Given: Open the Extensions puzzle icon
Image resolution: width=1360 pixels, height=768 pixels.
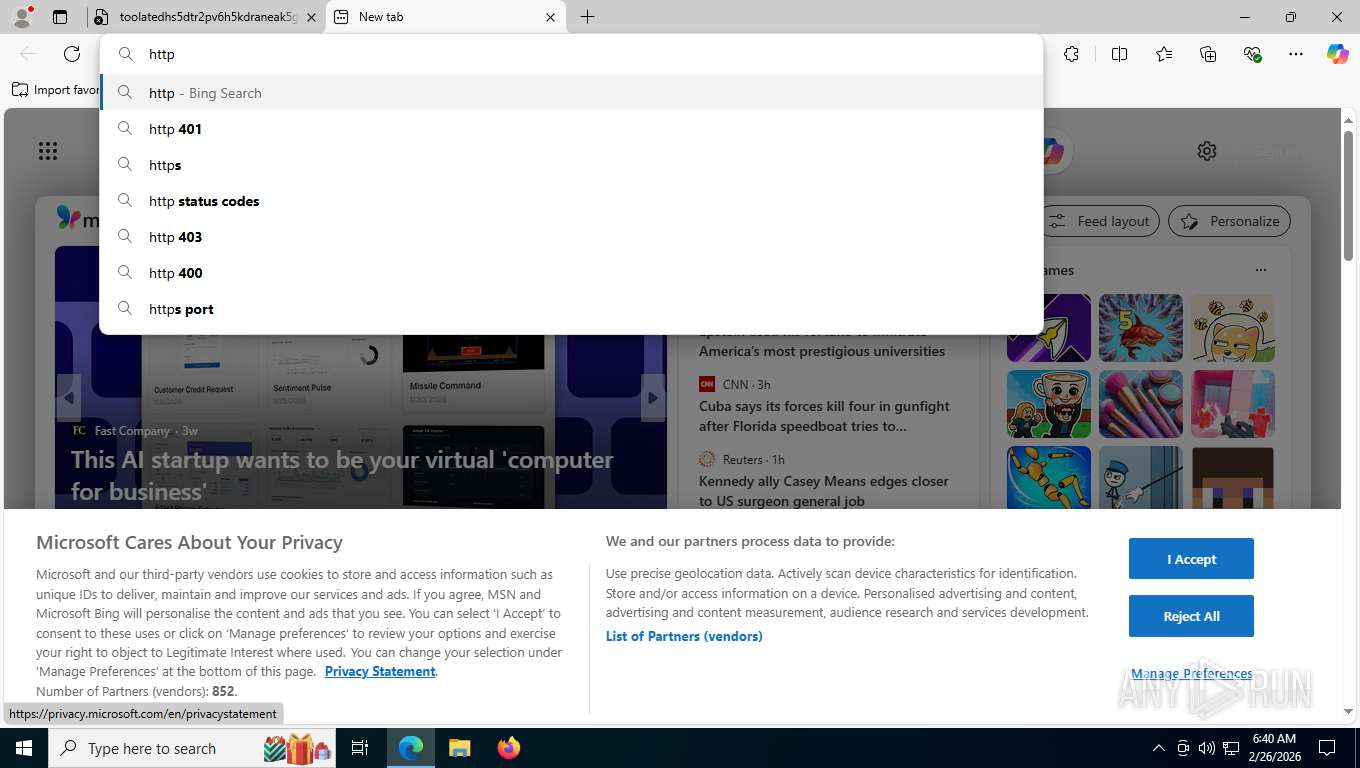Looking at the screenshot, I should point(1071,54).
